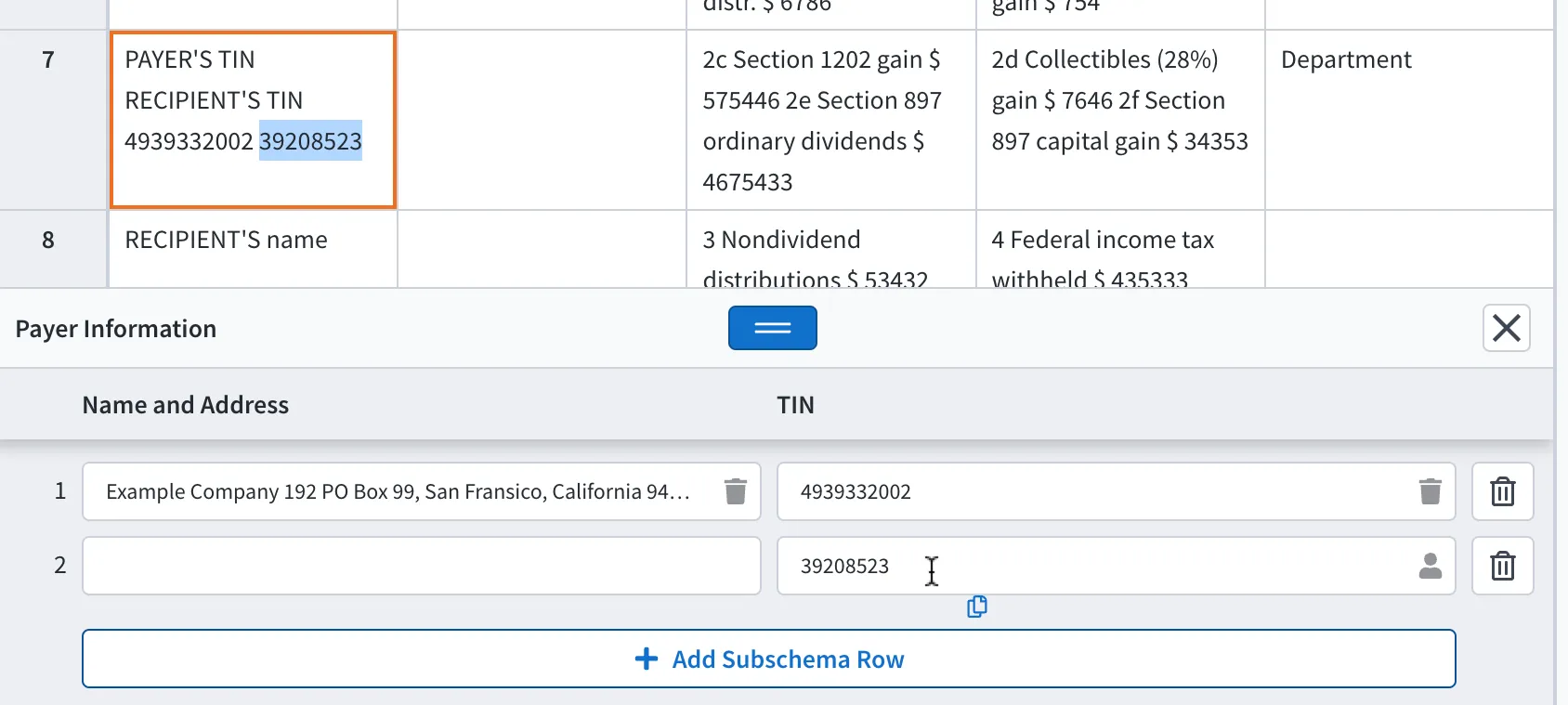Clear the row 1 Name and Address field
Screen dimensions: 1568x705
[735, 491]
